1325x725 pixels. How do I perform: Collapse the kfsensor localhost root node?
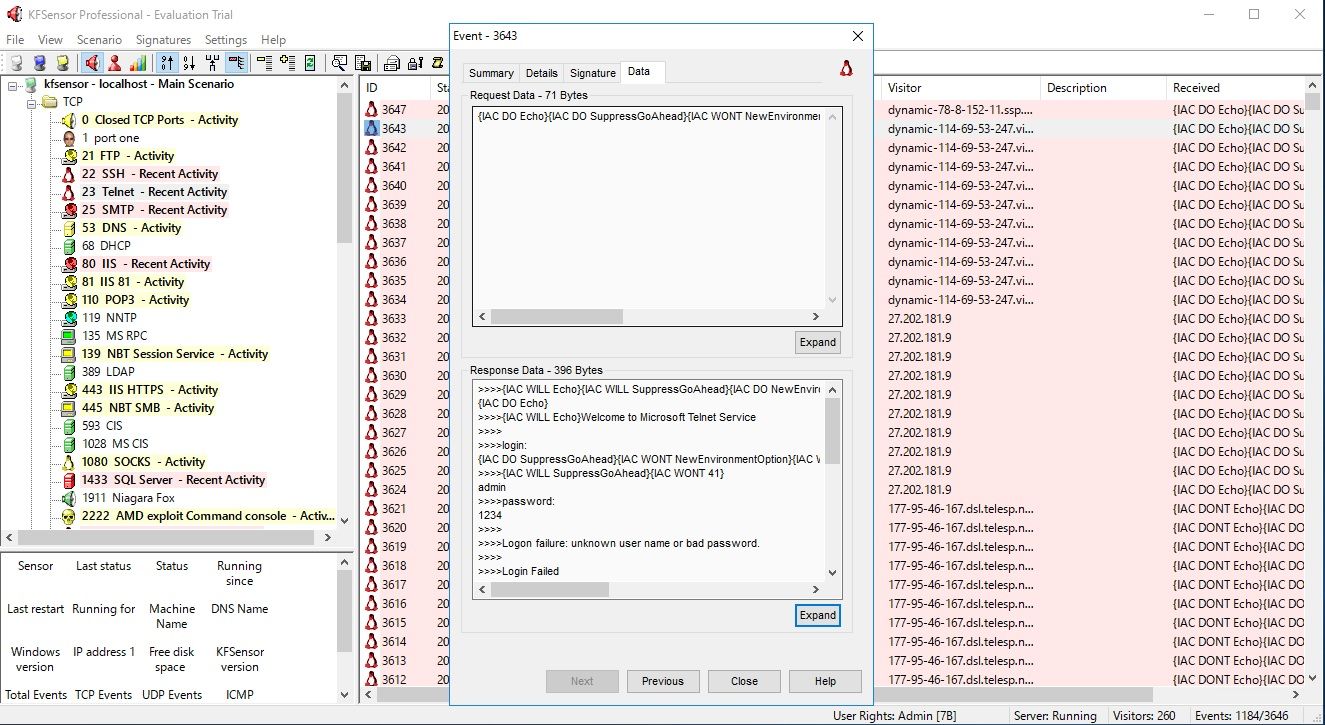click(x=13, y=84)
